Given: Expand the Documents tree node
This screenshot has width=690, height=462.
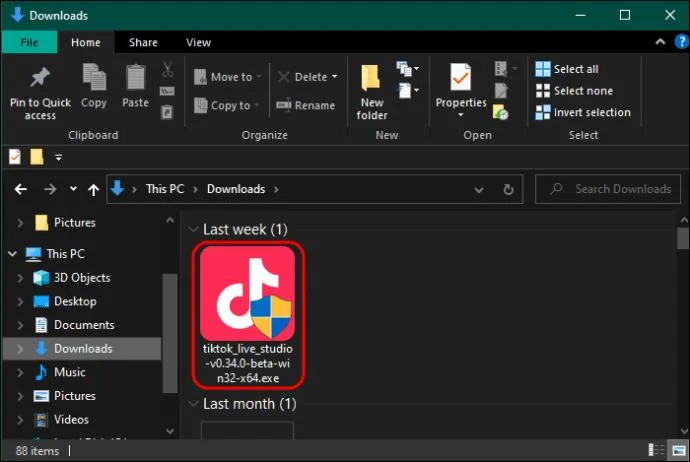Looking at the screenshot, I should (x=20, y=325).
